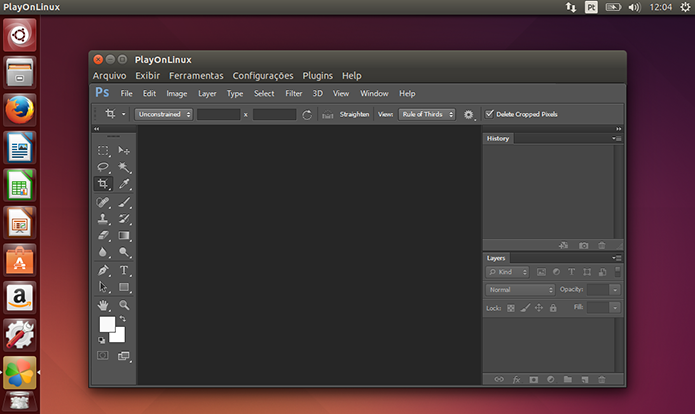Toggle Quick Mask mode
695x414 pixels.
tap(103, 355)
